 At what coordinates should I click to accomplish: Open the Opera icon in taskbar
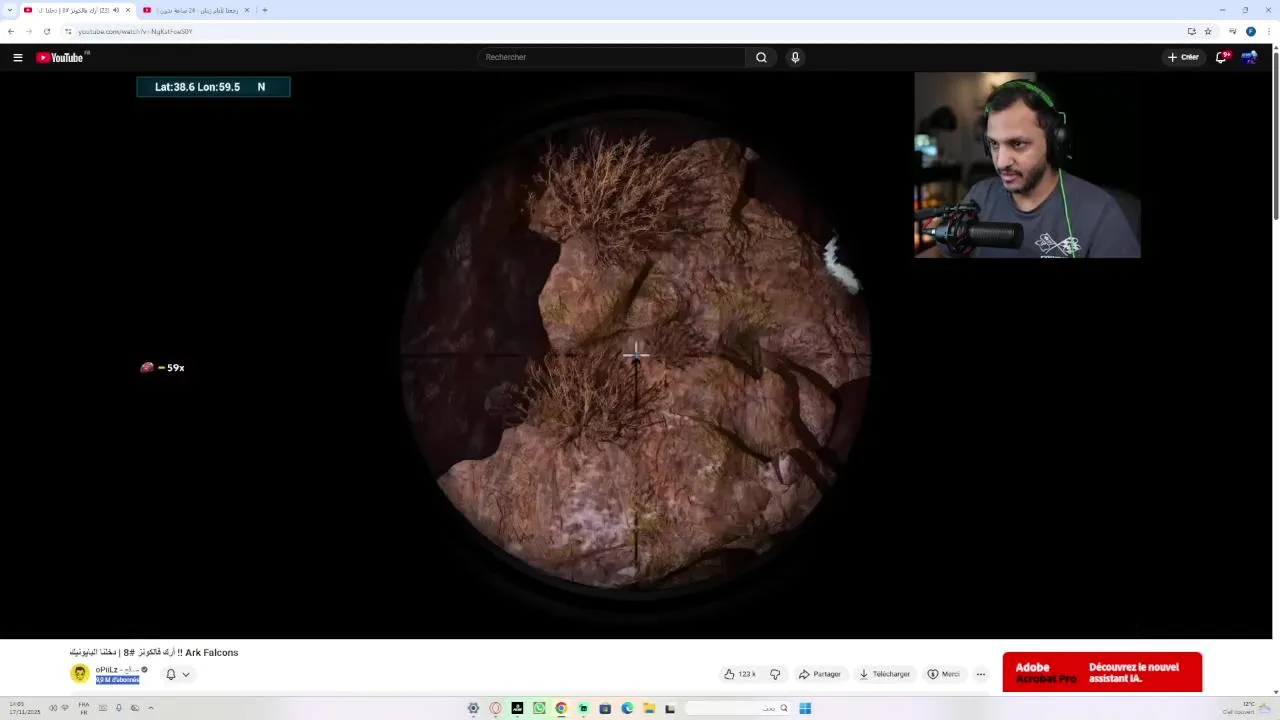click(x=495, y=708)
